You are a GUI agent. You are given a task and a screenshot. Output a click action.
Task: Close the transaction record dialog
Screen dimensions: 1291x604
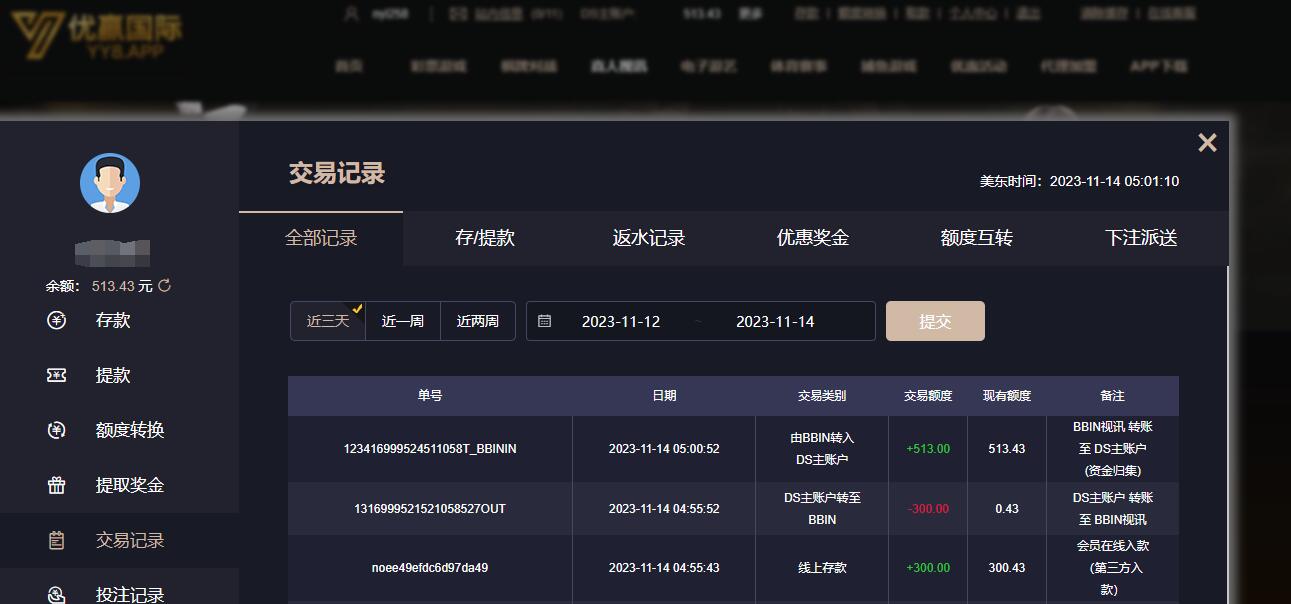[1207, 143]
